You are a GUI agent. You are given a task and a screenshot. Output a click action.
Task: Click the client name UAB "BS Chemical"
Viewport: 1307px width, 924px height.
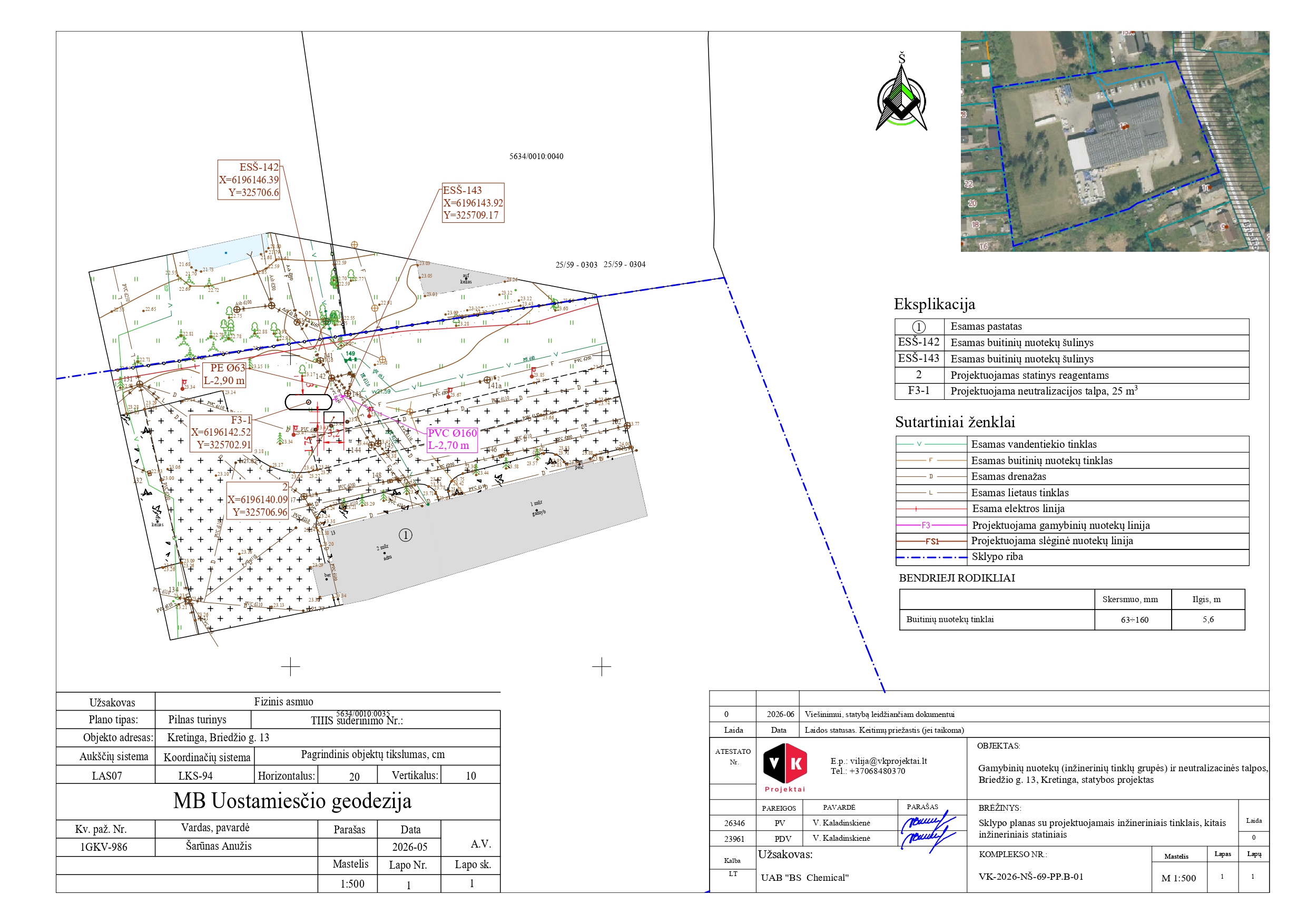[x=804, y=879]
